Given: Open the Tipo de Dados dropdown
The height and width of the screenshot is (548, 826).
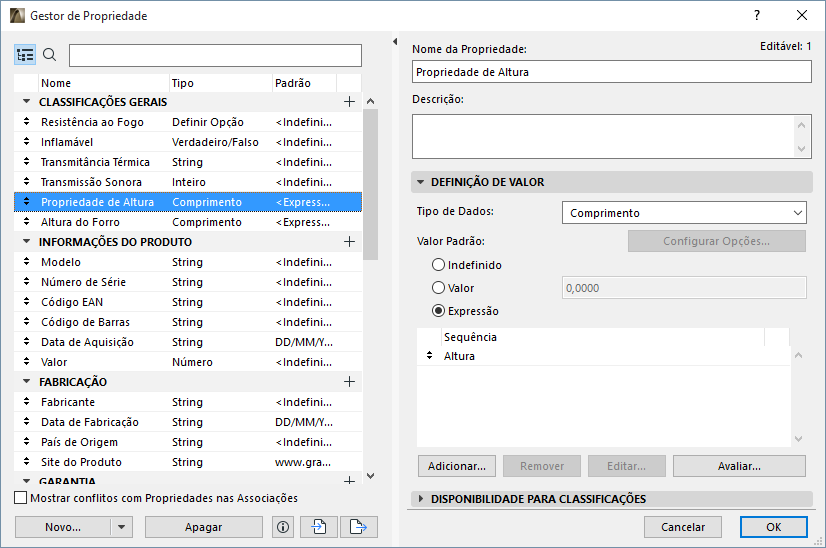Looking at the screenshot, I should 684,213.
